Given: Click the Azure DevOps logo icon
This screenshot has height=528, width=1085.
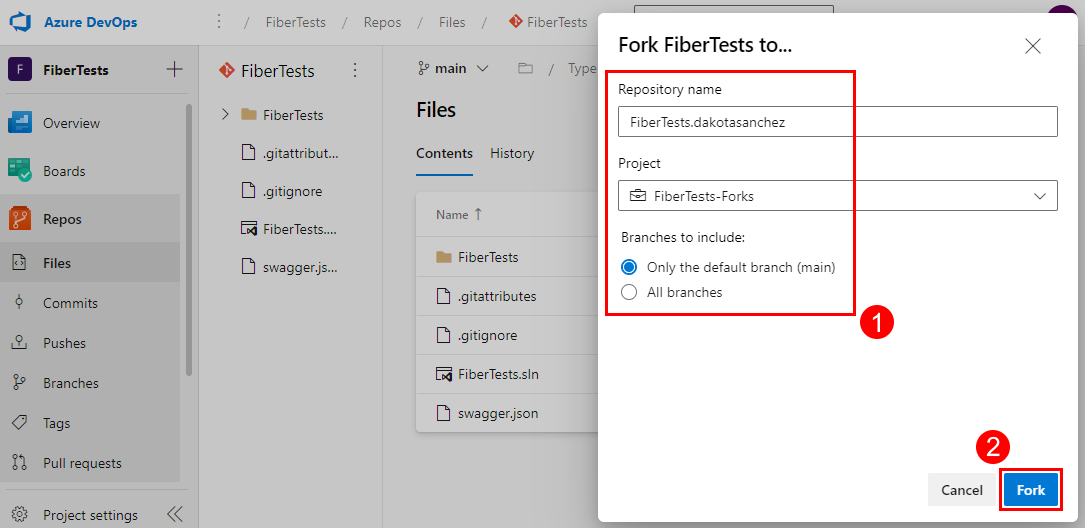Looking at the screenshot, I should (21, 22).
